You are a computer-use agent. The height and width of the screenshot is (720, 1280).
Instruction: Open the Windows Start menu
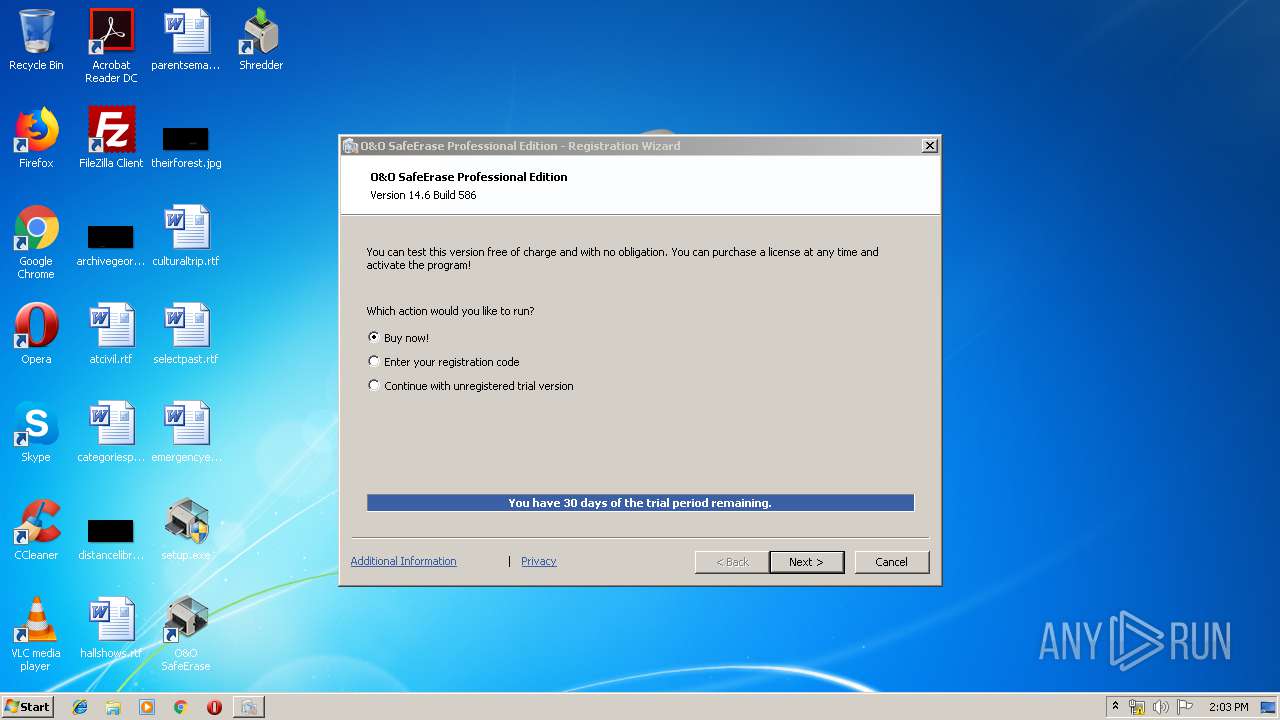tap(27, 707)
